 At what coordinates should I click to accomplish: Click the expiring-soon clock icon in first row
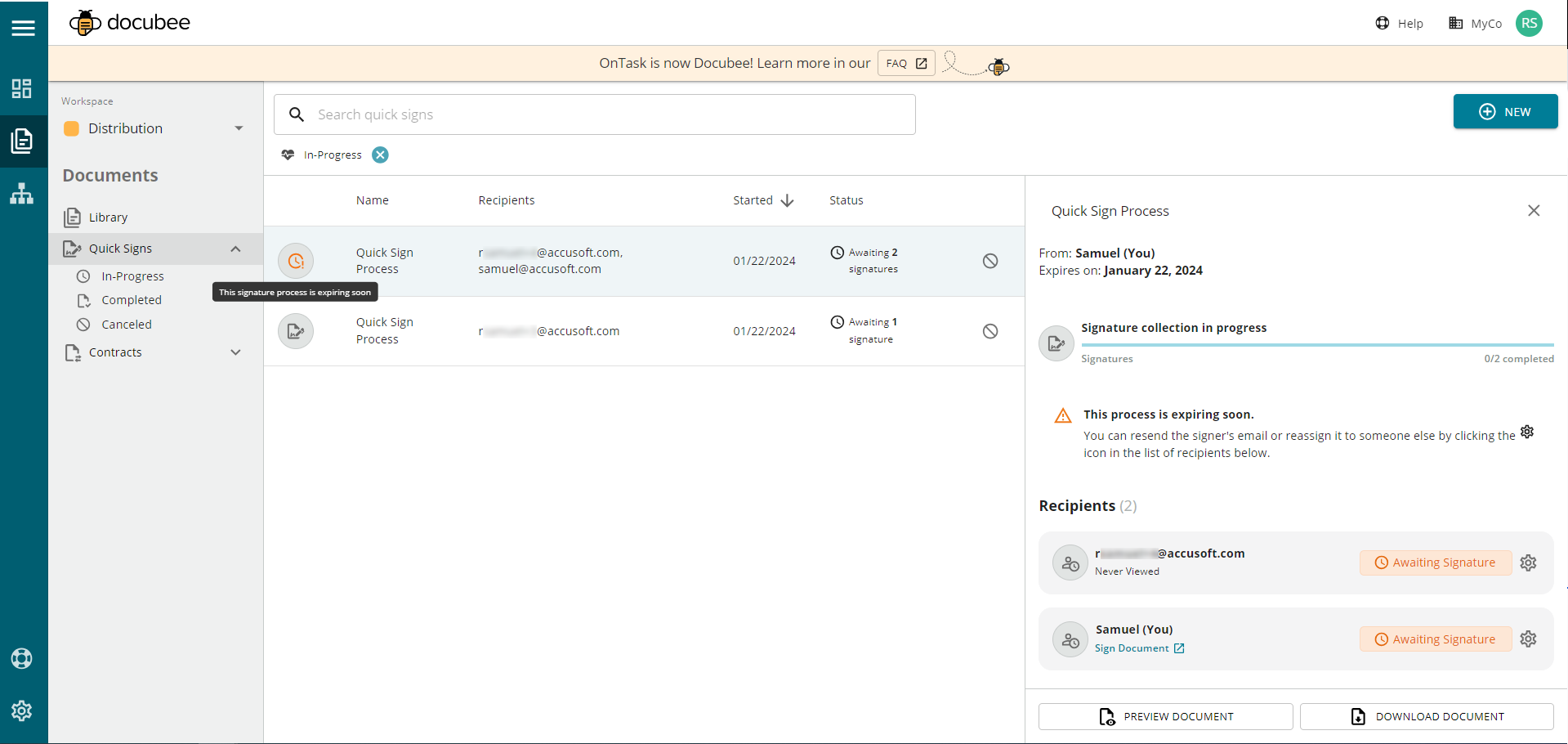click(x=296, y=261)
